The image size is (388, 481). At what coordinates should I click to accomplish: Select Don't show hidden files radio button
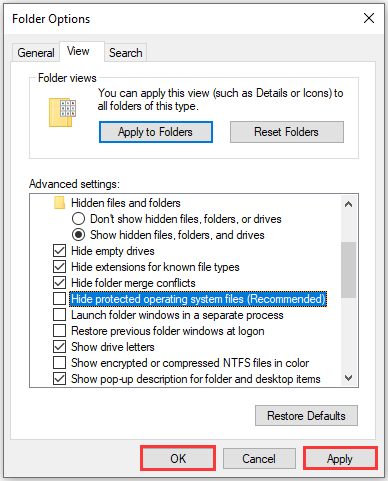pyautogui.click(x=78, y=219)
